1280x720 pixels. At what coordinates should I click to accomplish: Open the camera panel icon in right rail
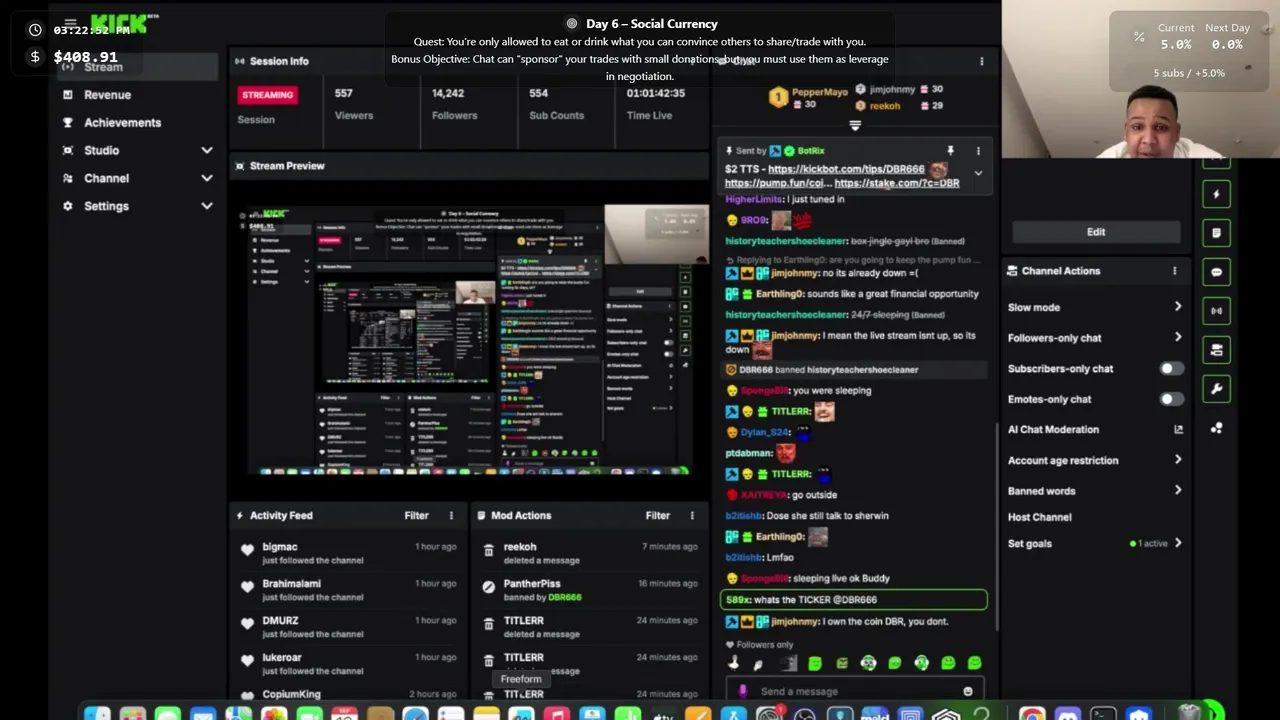point(1216,350)
